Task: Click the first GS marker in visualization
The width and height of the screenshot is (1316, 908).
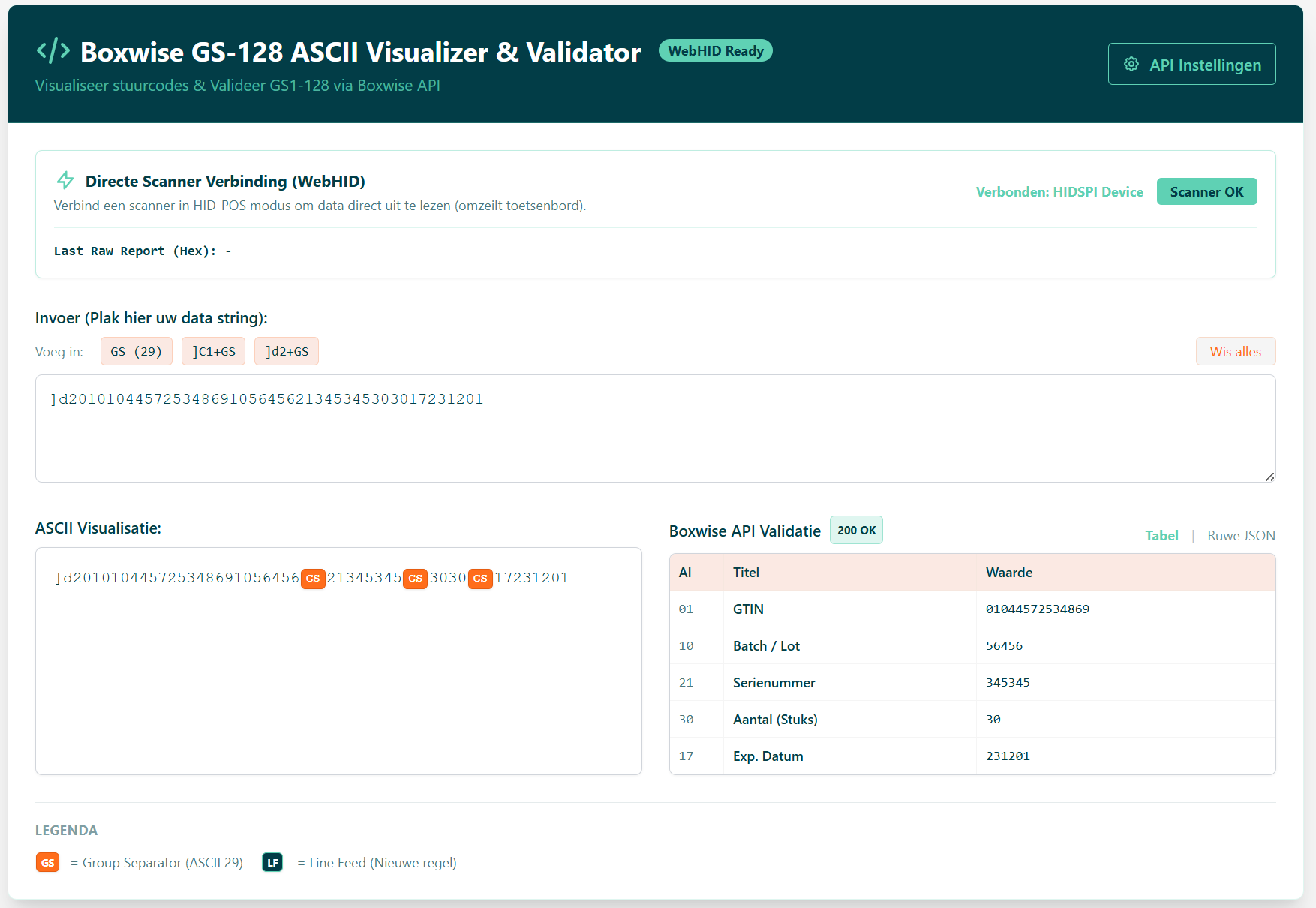Action: tap(313, 579)
